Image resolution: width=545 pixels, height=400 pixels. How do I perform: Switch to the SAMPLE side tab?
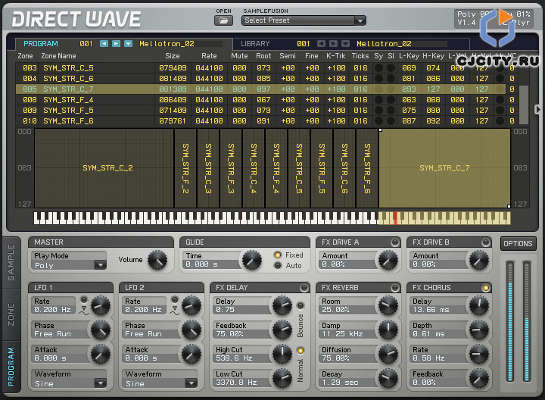click(11, 261)
